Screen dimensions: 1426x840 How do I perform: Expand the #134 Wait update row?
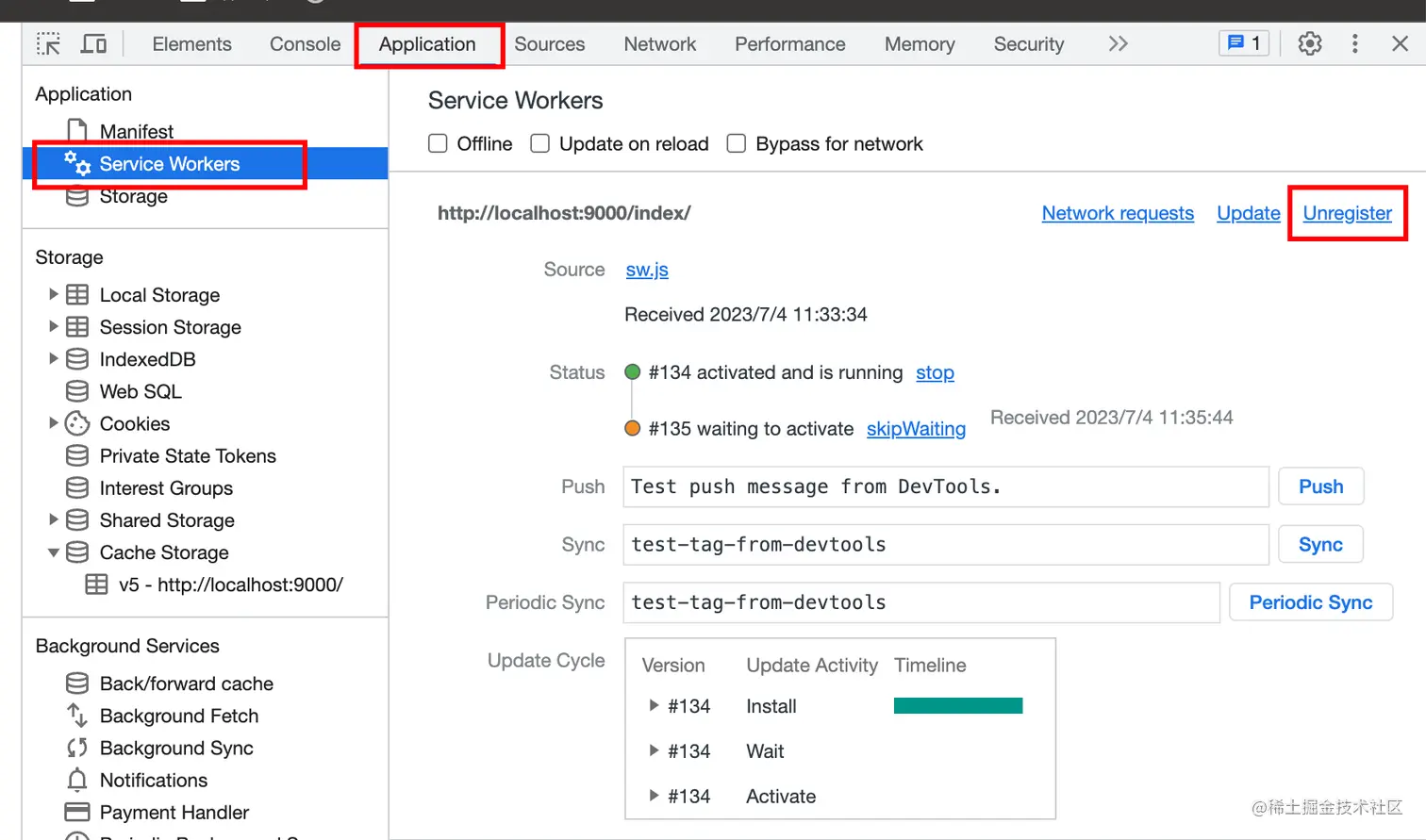click(653, 750)
